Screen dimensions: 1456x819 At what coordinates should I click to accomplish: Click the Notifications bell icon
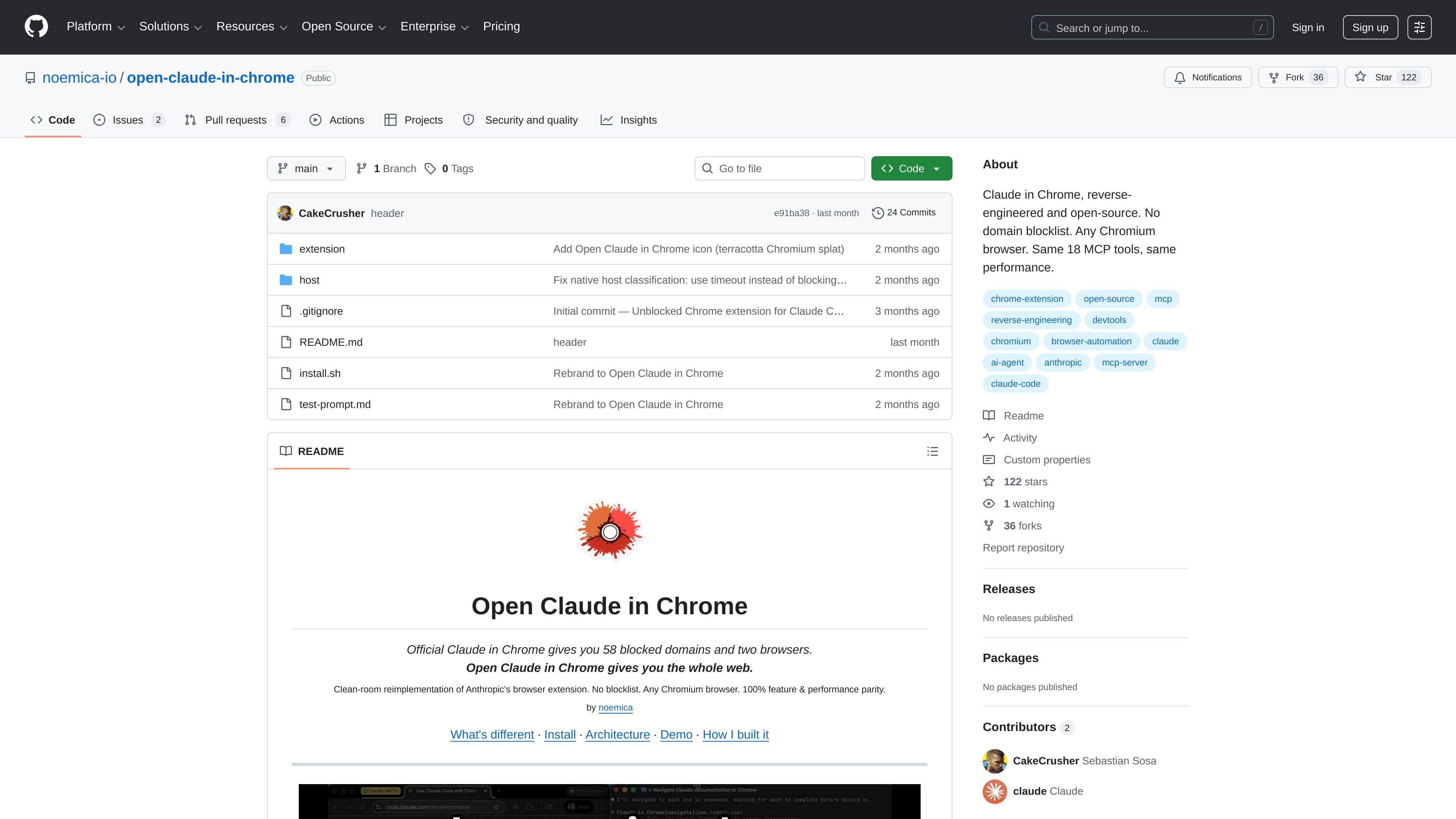pos(1180,77)
